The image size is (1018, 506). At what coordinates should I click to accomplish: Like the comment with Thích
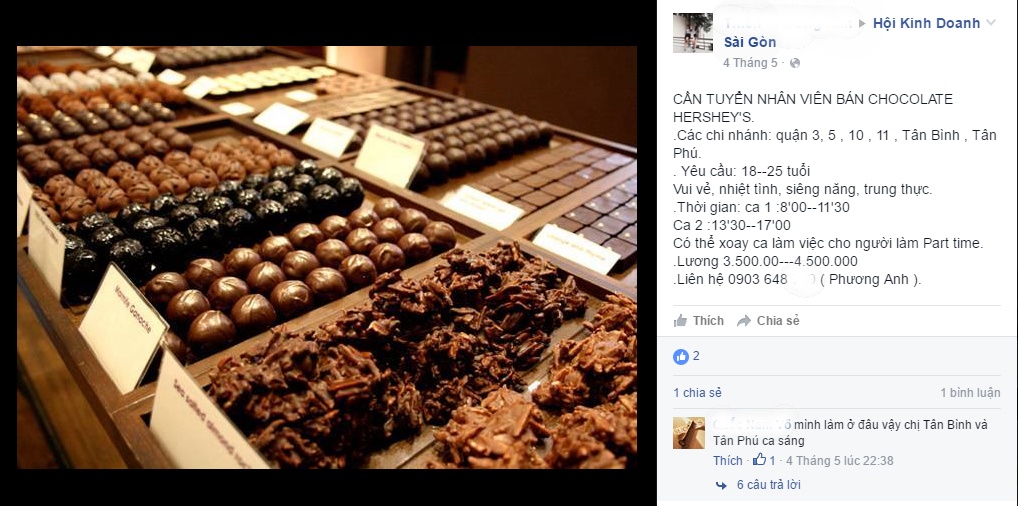[x=727, y=461]
